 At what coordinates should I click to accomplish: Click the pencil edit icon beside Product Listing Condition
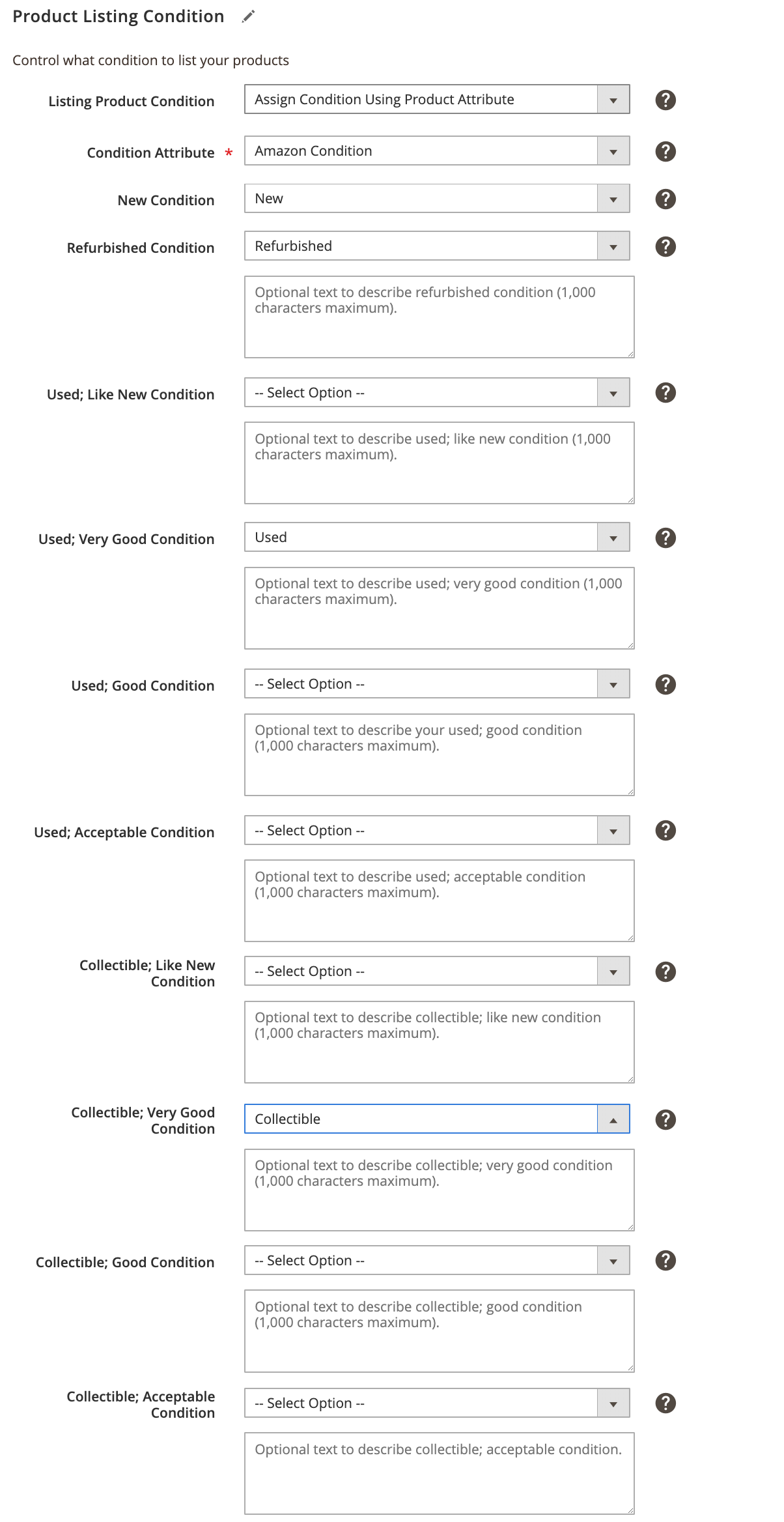click(248, 16)
